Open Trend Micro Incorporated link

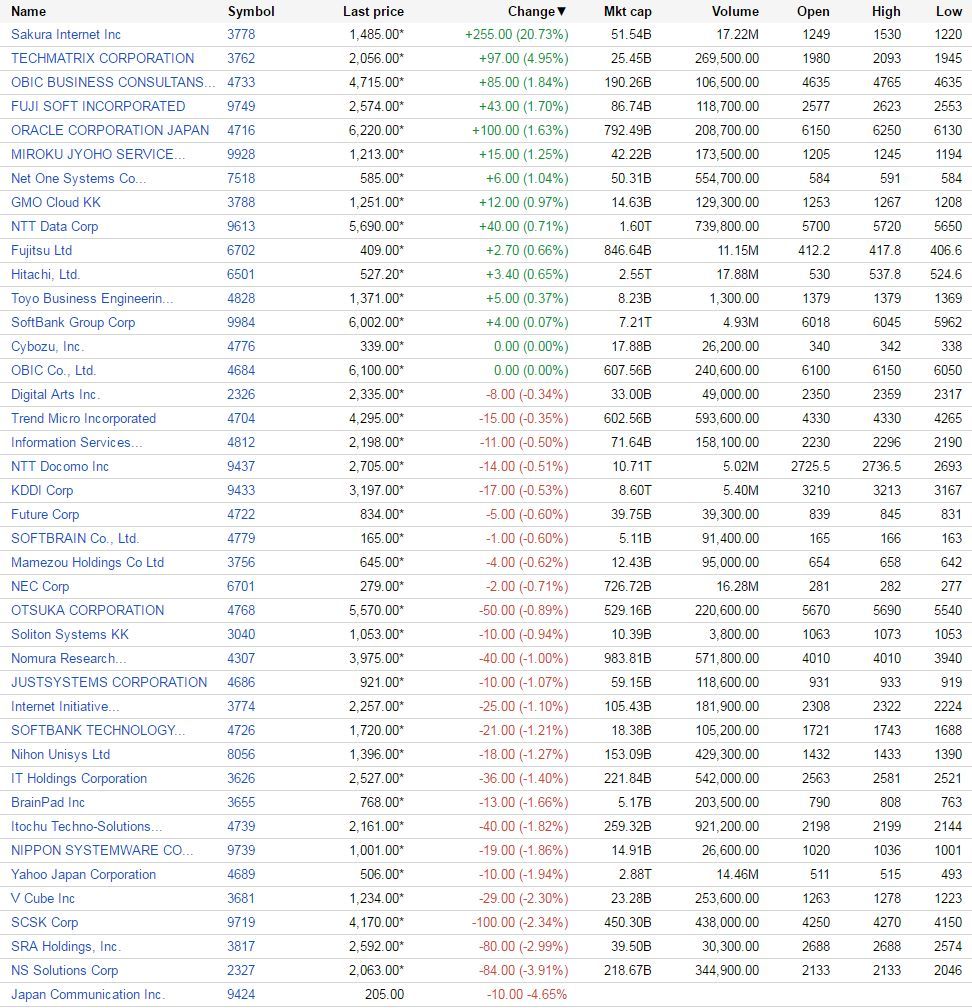coord(84,418)
